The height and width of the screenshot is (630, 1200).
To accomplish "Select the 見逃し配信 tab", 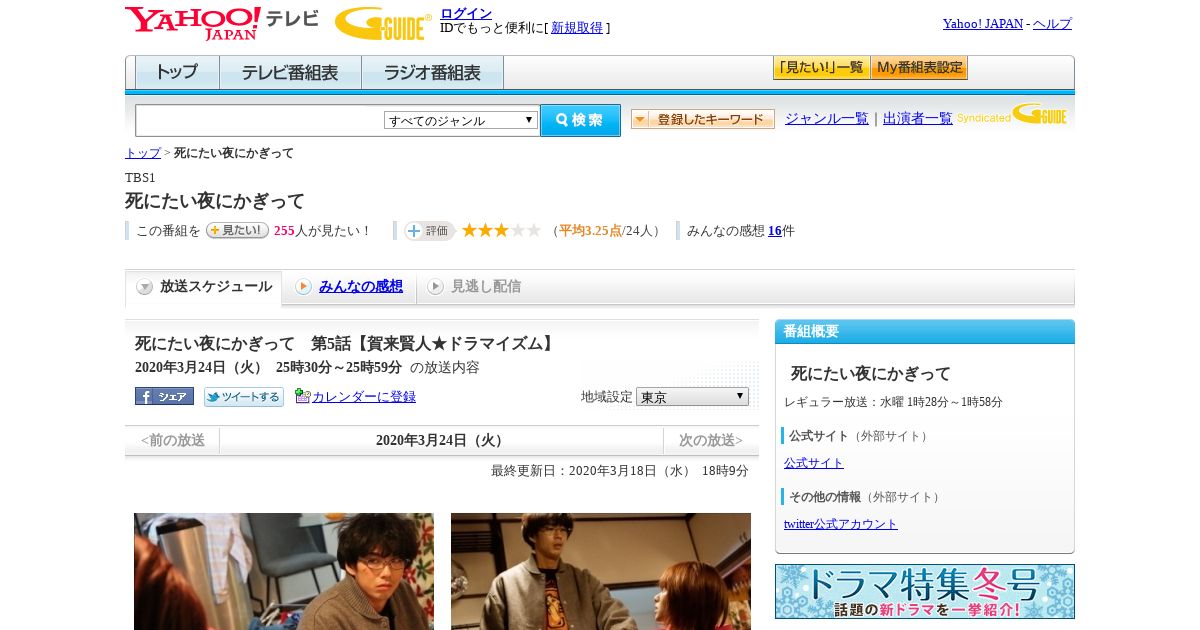I will pos(474,287).
